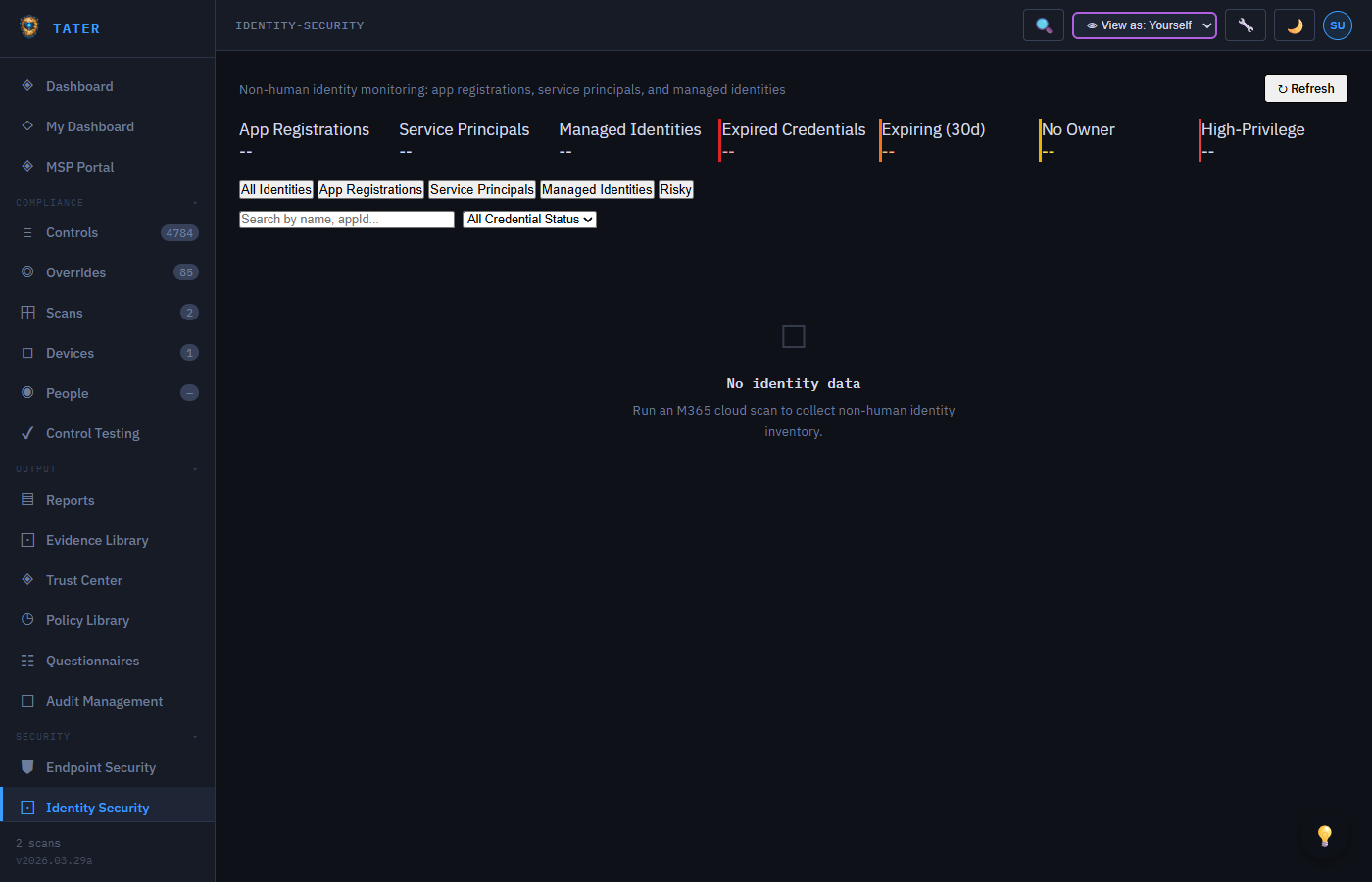The image size is (1372, 882).
Task: Open the SU user avatar menu
Action: coord(1338,25)
